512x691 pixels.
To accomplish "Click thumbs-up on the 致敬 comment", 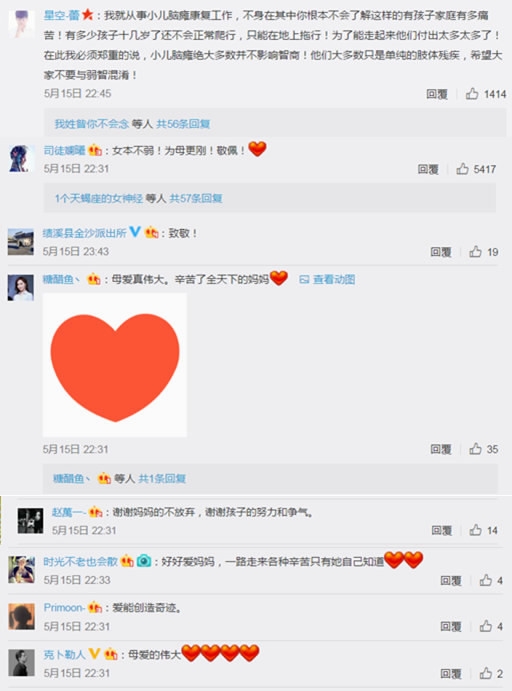I will pos(475,251).
